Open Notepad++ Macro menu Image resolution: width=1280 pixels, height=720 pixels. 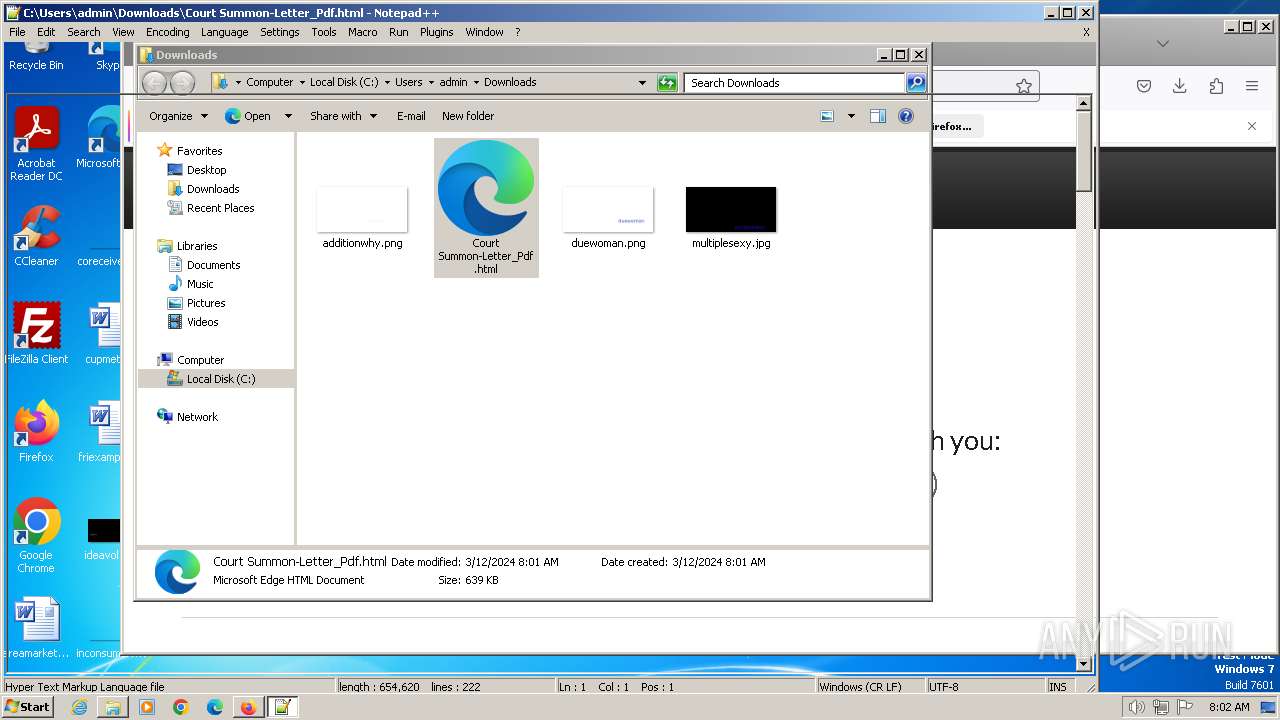coord(362,32)
